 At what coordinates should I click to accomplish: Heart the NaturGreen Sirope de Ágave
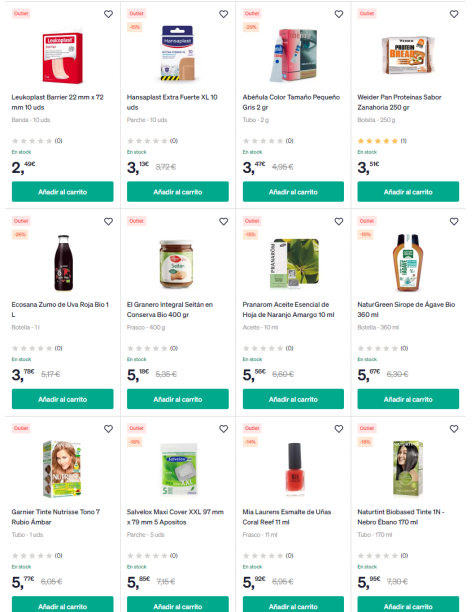(454, 221)
